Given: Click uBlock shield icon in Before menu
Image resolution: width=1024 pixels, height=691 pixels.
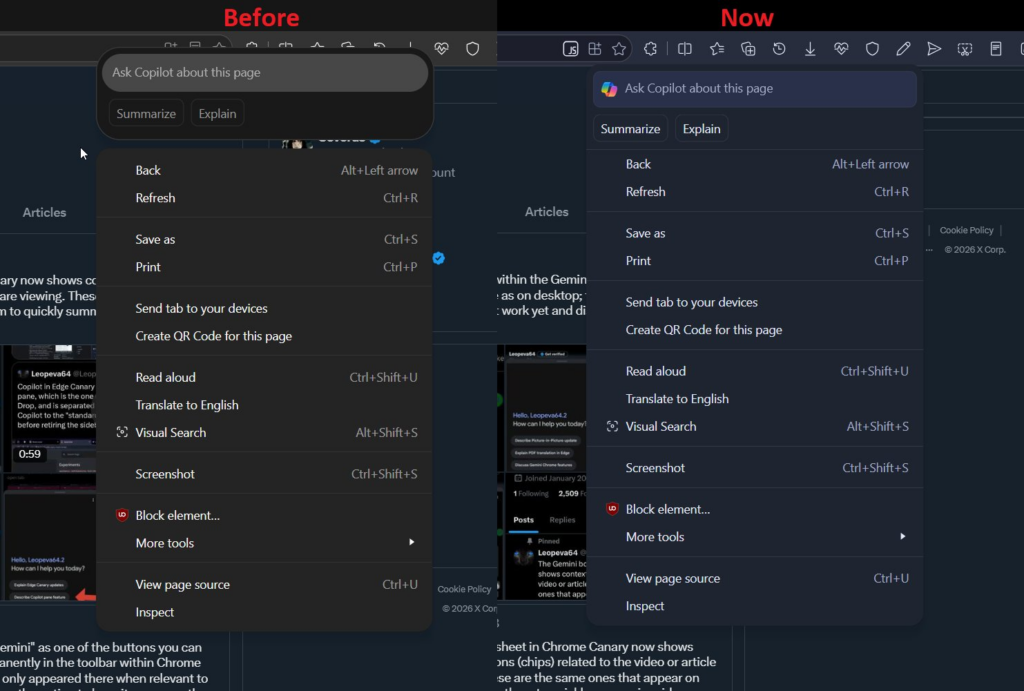Looking at the screenshot, I should [x=122, y=515].
